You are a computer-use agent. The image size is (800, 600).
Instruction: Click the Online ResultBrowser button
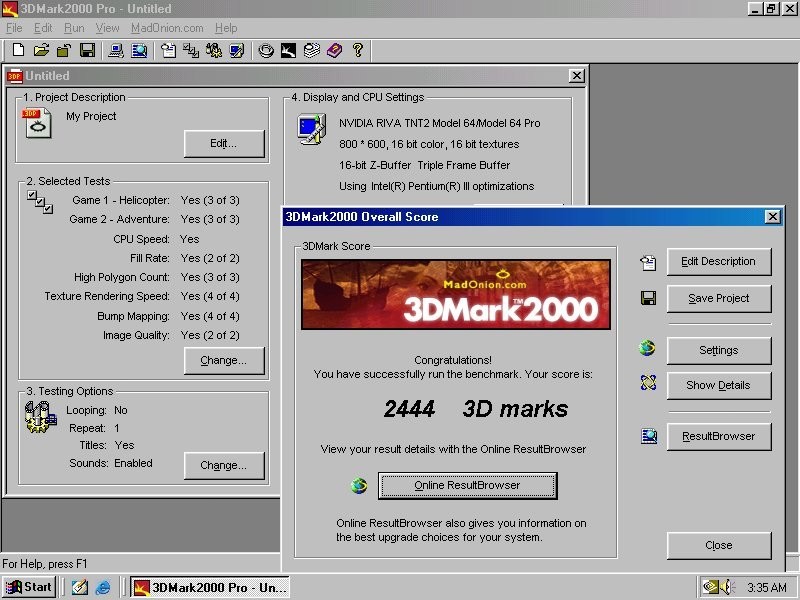point(467,485)
